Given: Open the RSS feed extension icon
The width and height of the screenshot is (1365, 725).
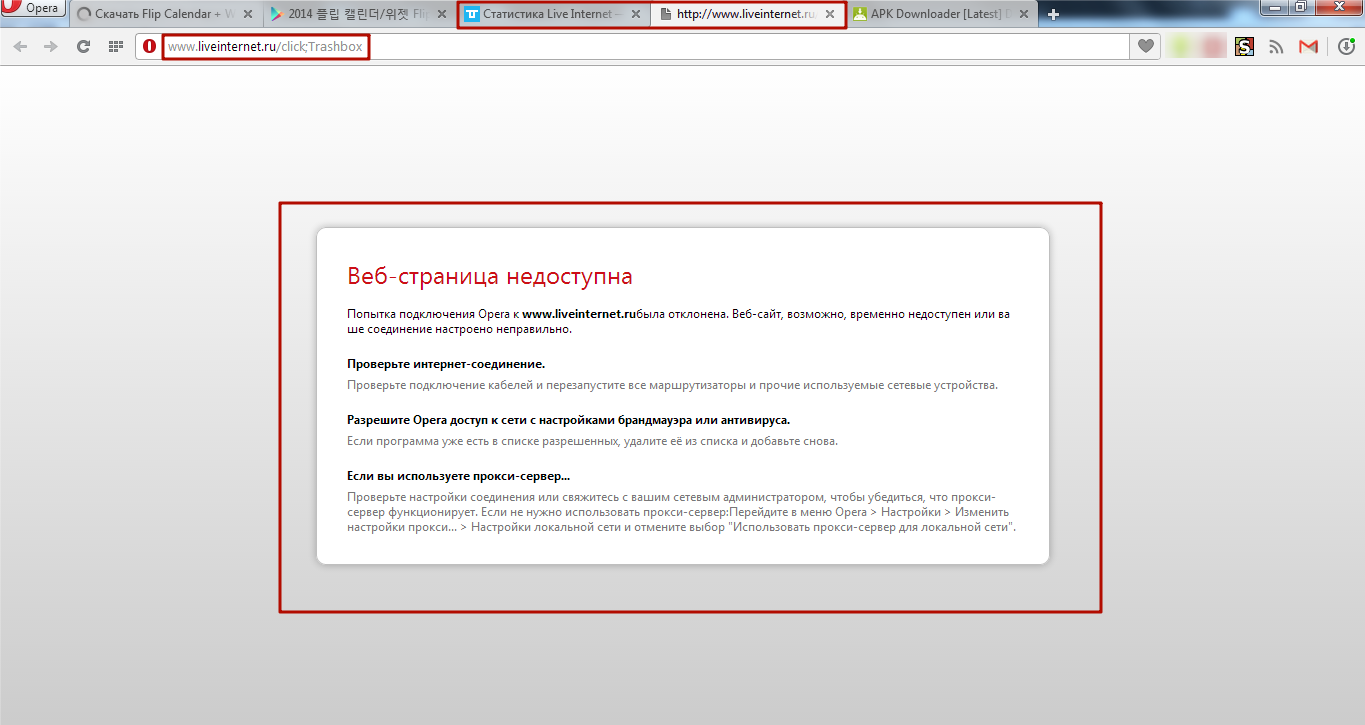Looking at the screenshot, I should tap(1276, 46).
